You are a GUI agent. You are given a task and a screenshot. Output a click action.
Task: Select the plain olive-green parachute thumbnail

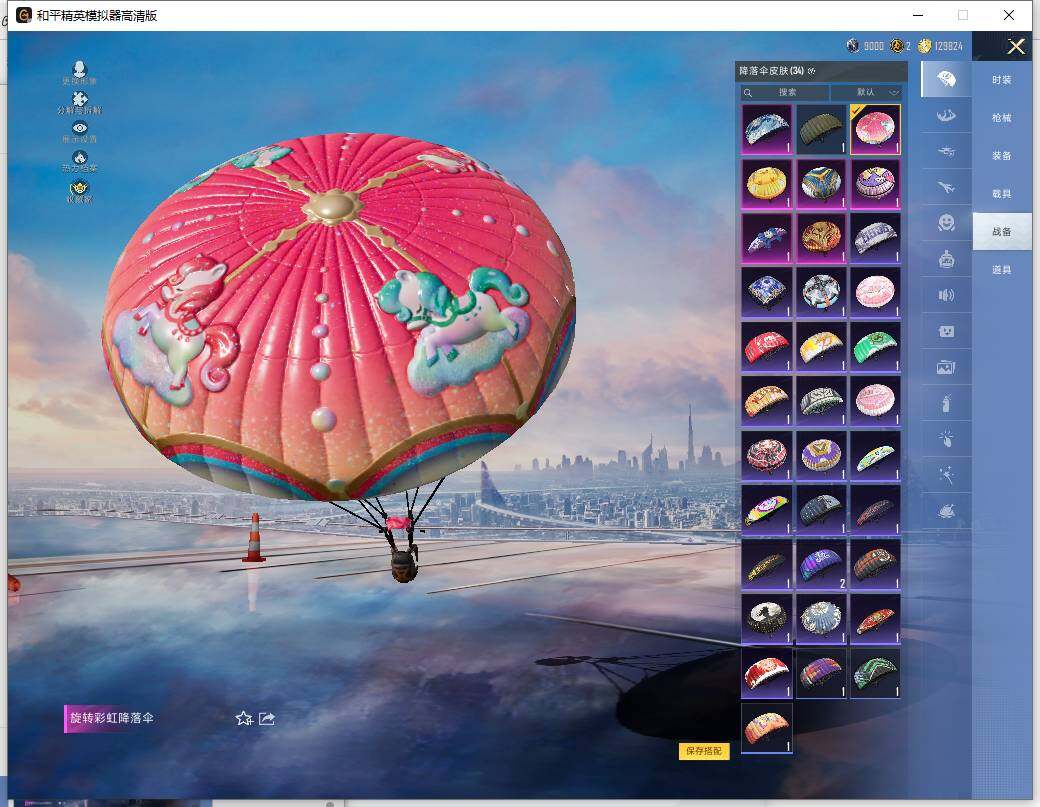pyautogui.click(x=820, y=129)
